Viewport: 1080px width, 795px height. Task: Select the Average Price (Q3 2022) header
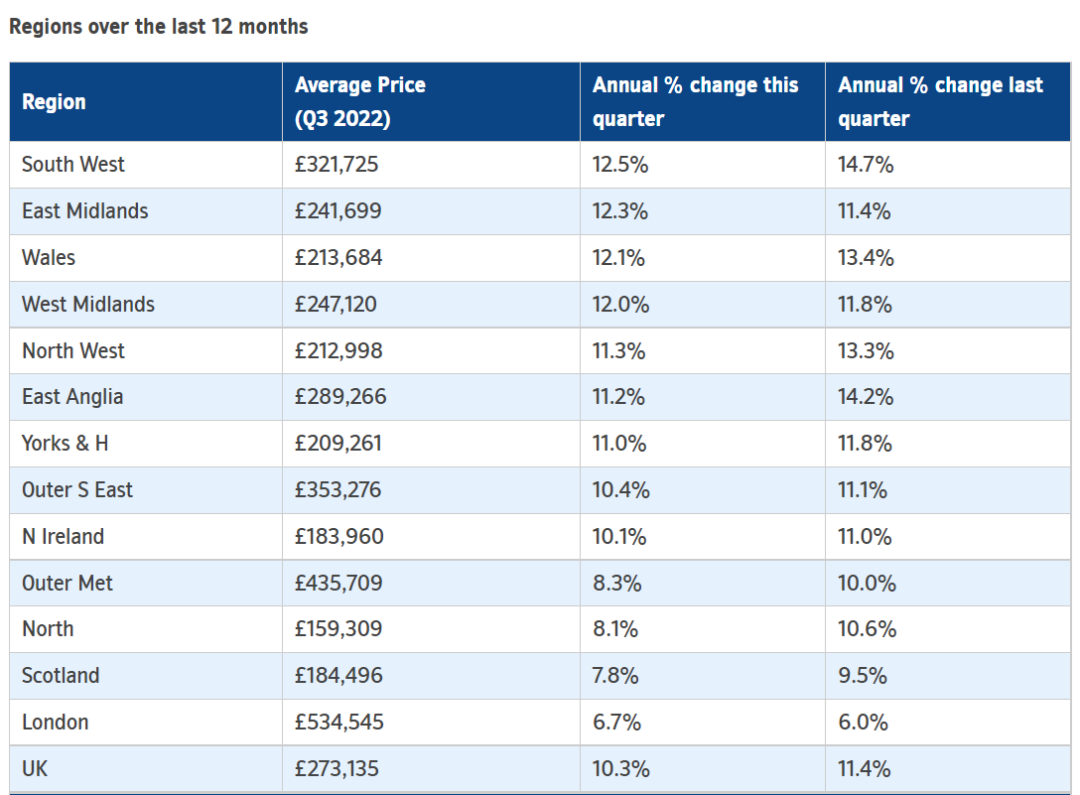point(360,102)
